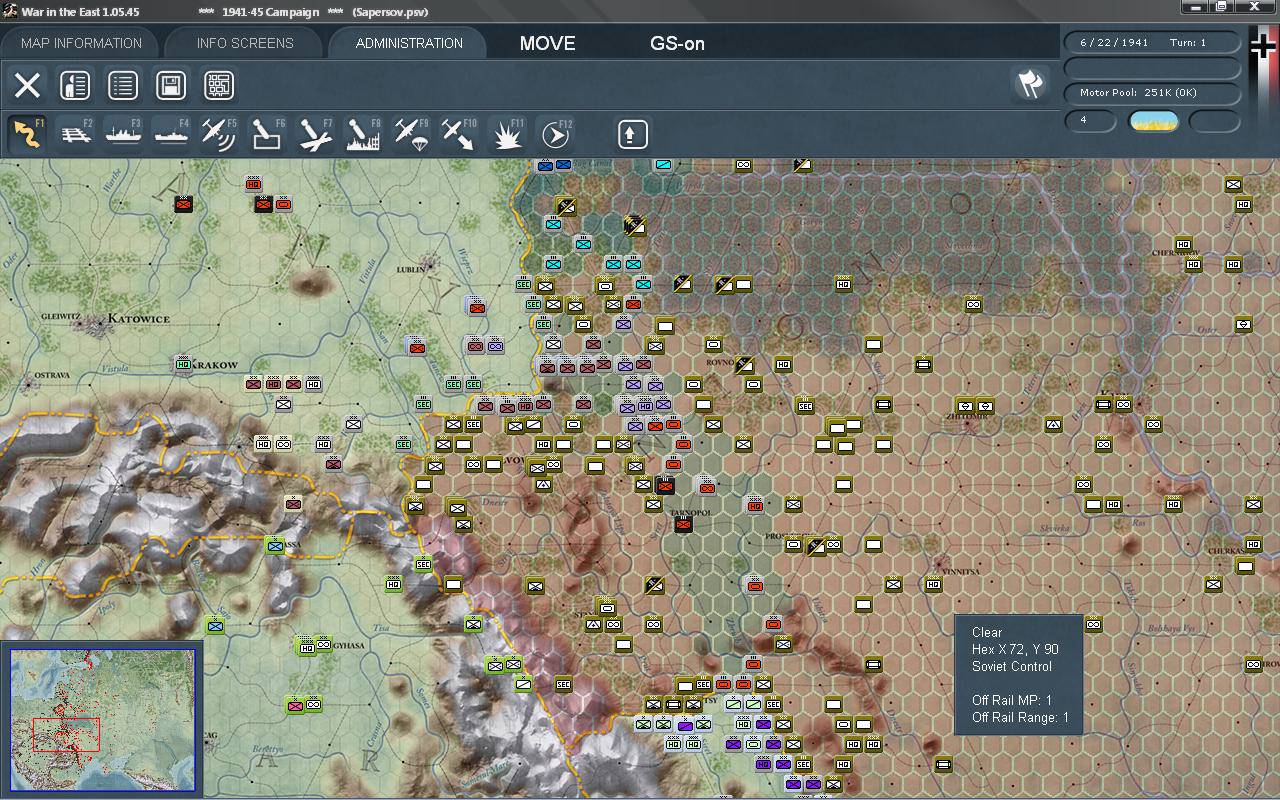Select the F1 ground Move mode icon

click(27, 134)
